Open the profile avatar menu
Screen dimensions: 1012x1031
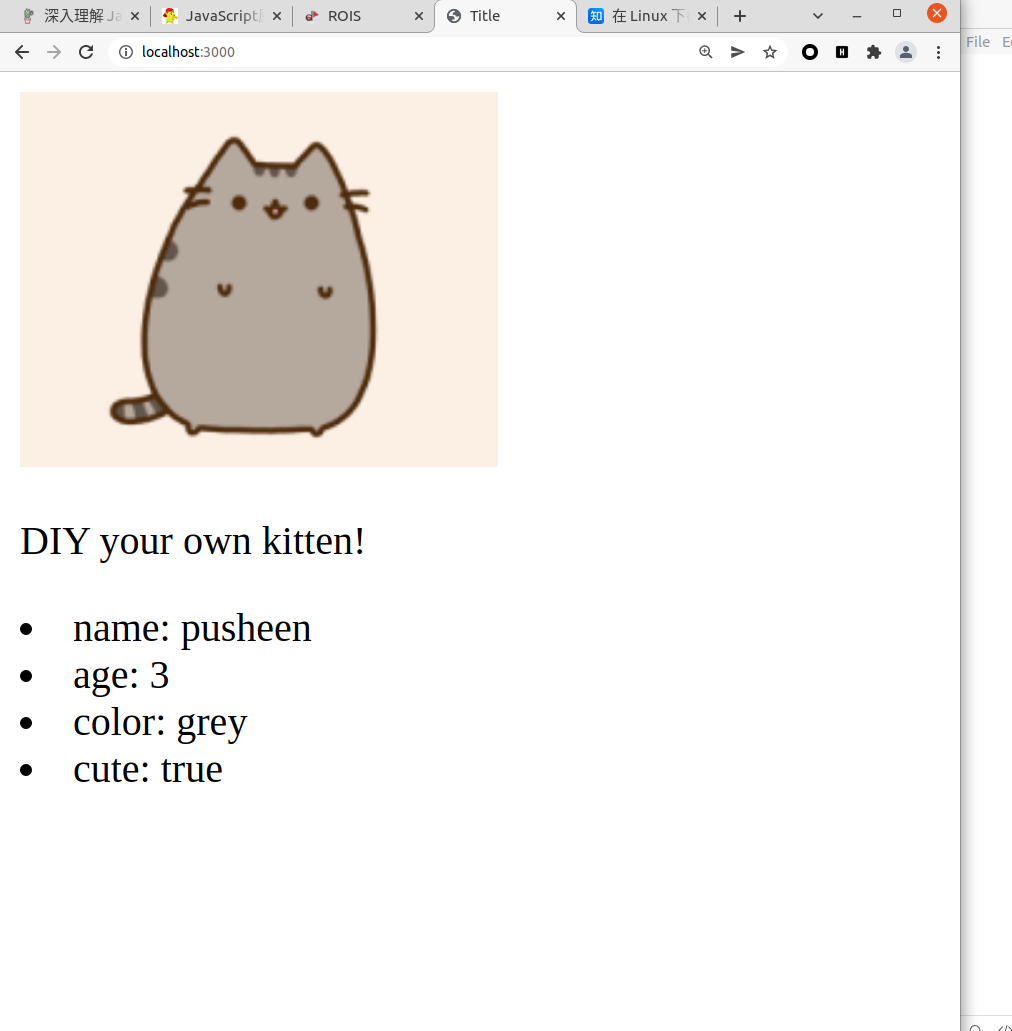click(905, 52)
